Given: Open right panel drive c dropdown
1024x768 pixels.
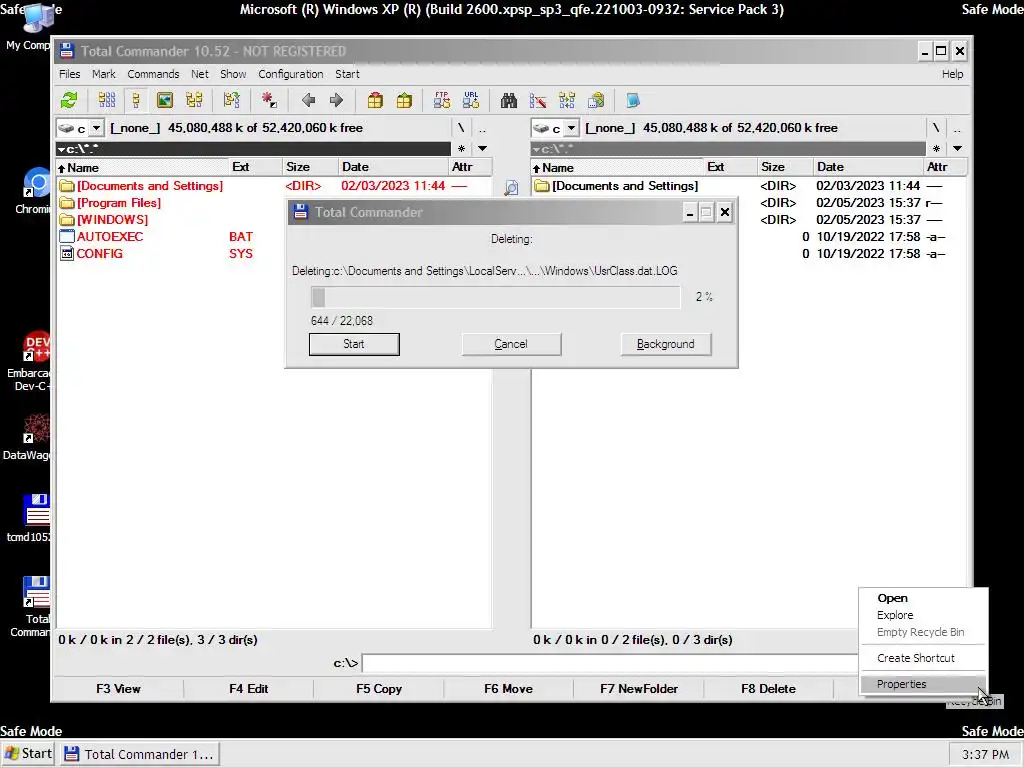Looking at the screenshot, I should [x=571, y=128].
